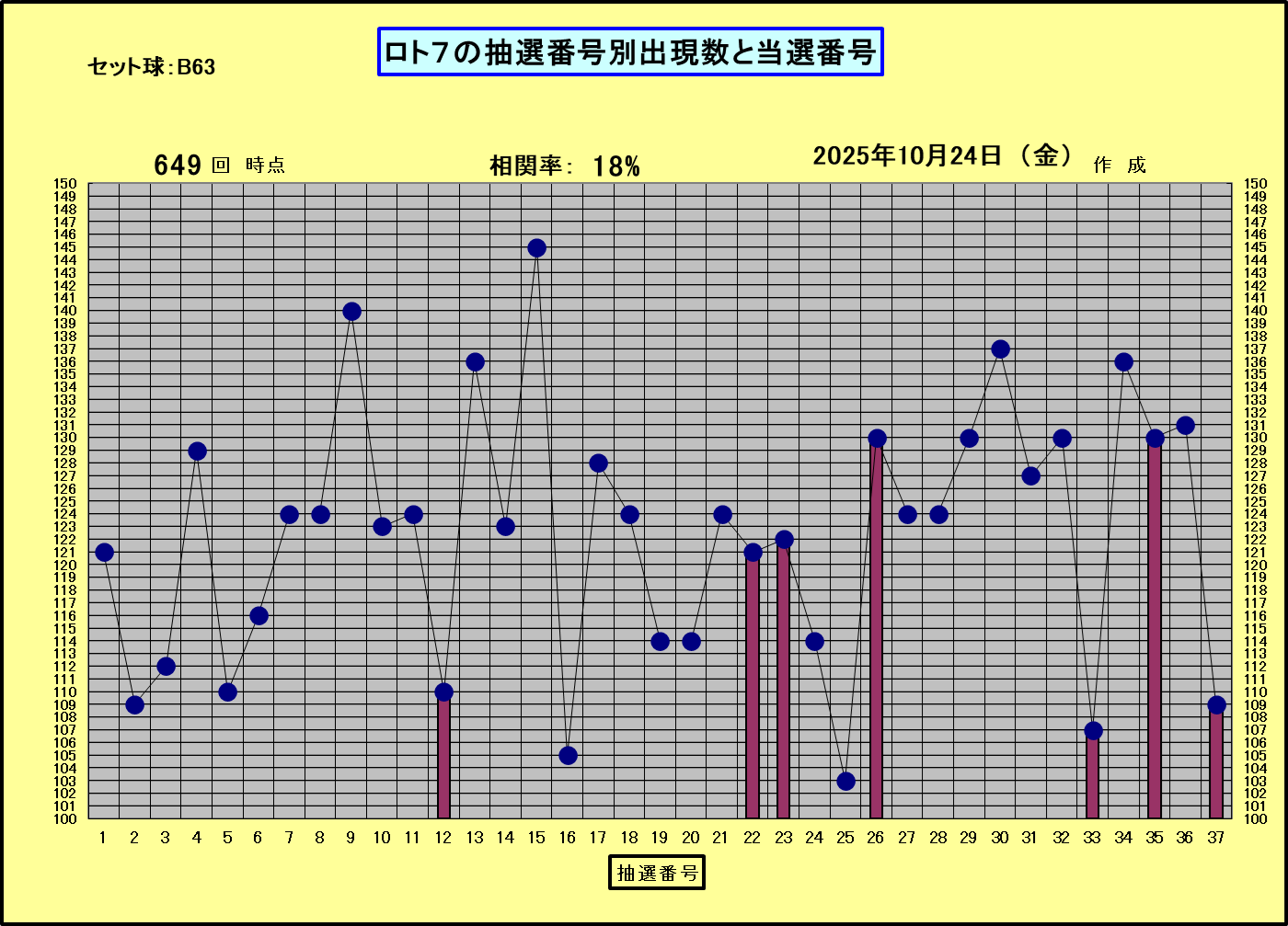Select the data marker above number 9
This screenshot has height=926, width=1288.
coord(351,312)
